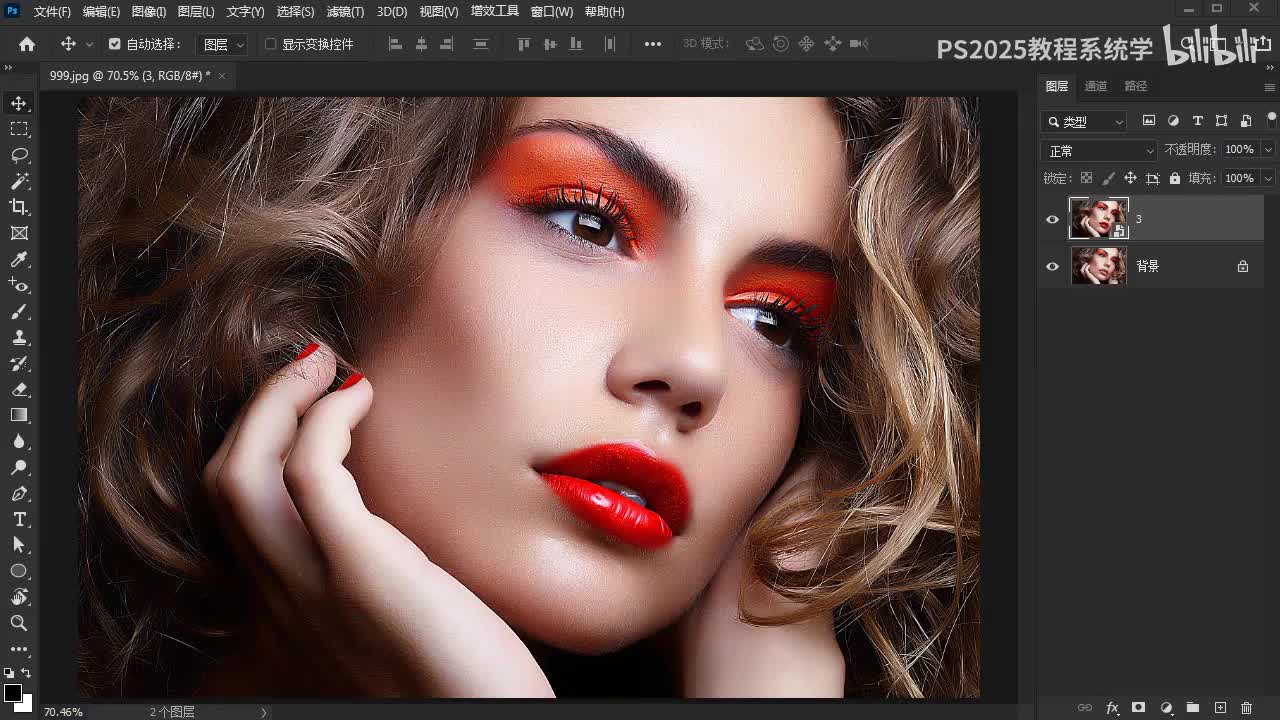Toggle pixel layer filter
This screenshot has height=720, width=1280.
pos(1149,121)
